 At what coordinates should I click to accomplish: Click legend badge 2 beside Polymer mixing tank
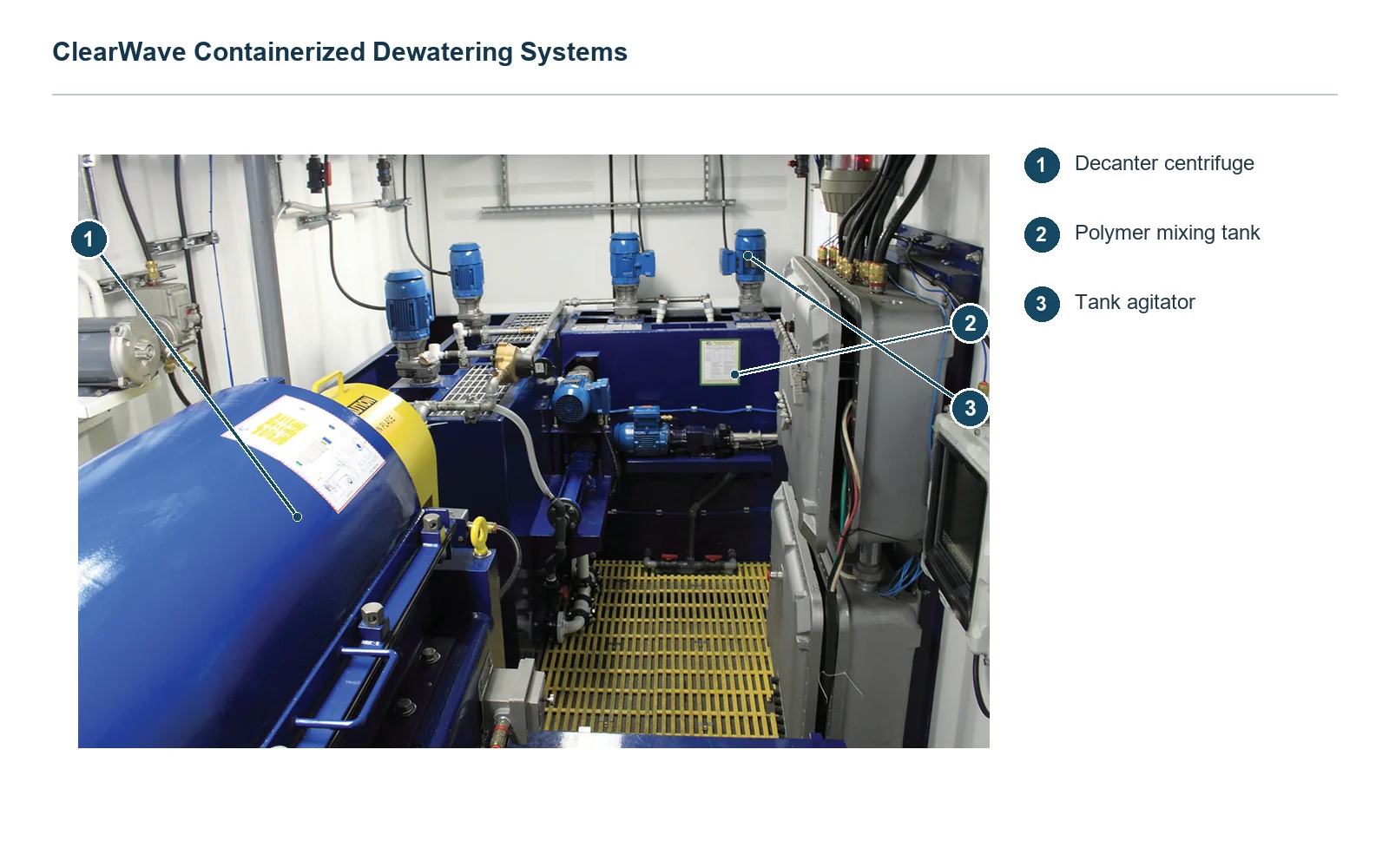coord(1041,234)
